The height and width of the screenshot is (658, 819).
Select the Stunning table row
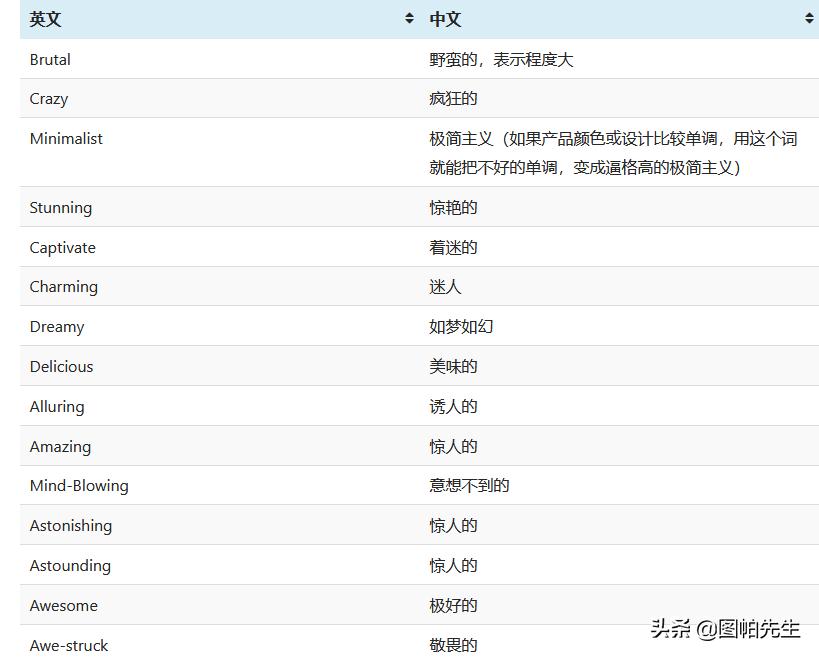[x=60, y=207]
